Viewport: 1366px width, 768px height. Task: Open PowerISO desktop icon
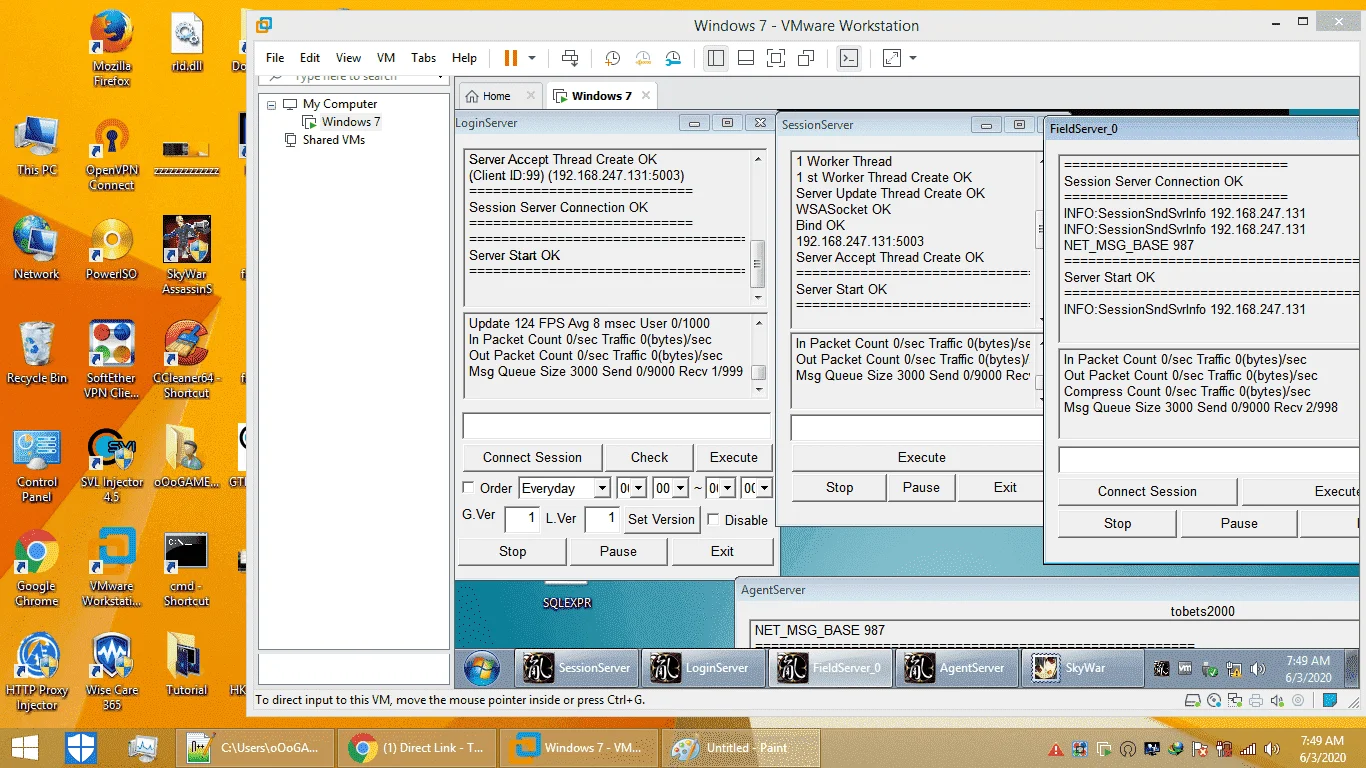pyautogui.click(x=111, y=248)
